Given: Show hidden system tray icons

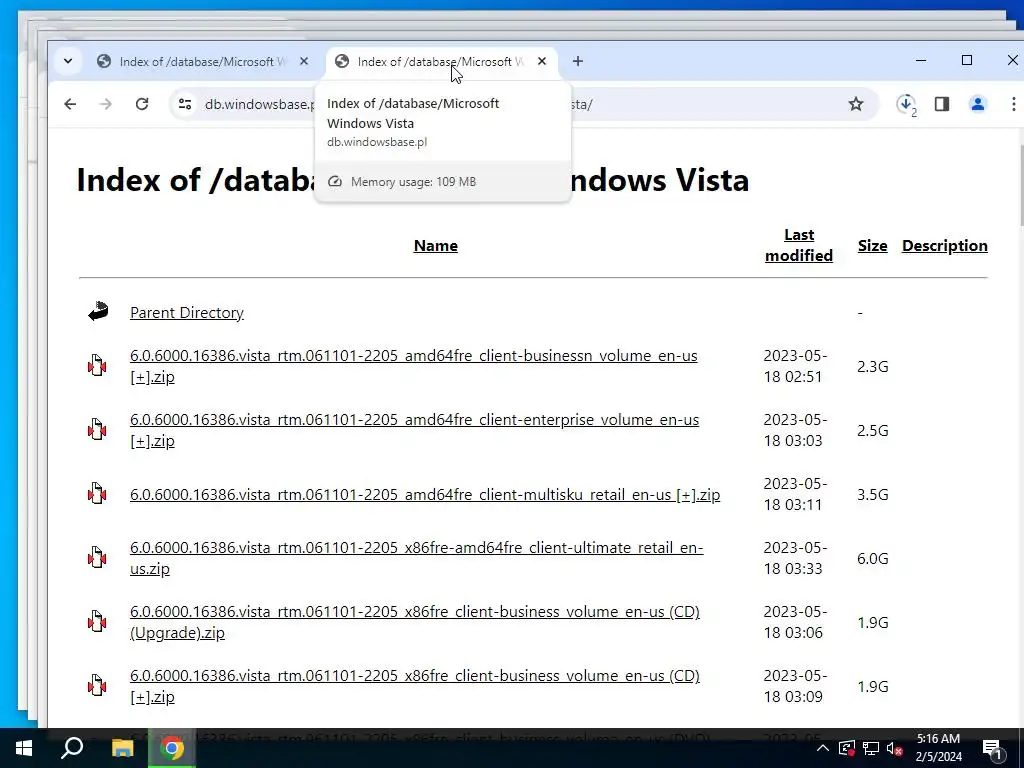Looking at the screenshot, I should coord(823,748).
